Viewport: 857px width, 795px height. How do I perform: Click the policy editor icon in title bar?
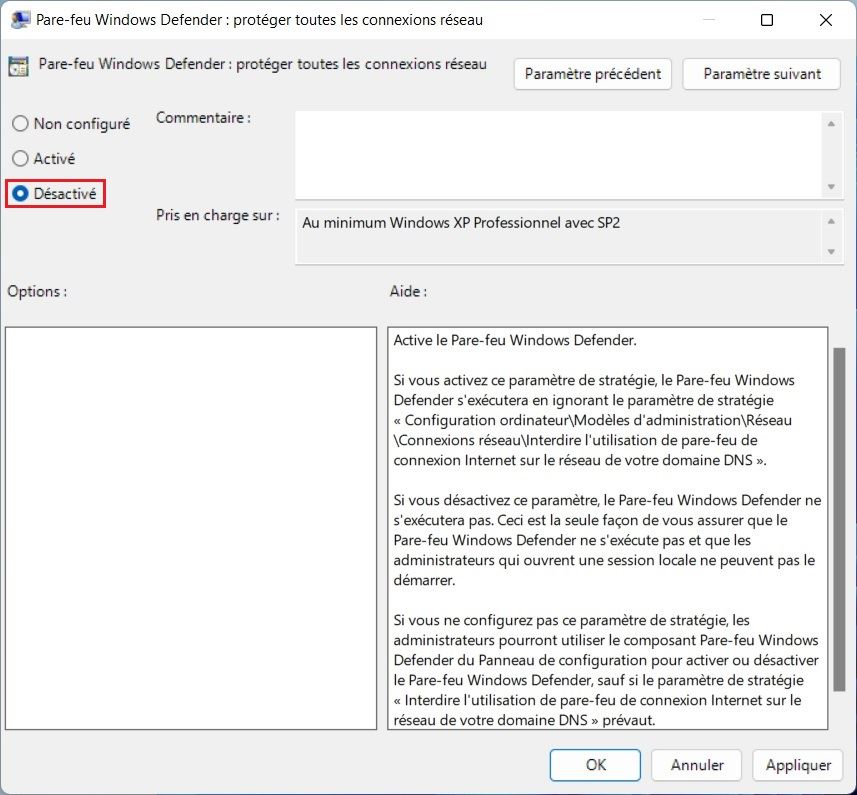tap(19, 20)
